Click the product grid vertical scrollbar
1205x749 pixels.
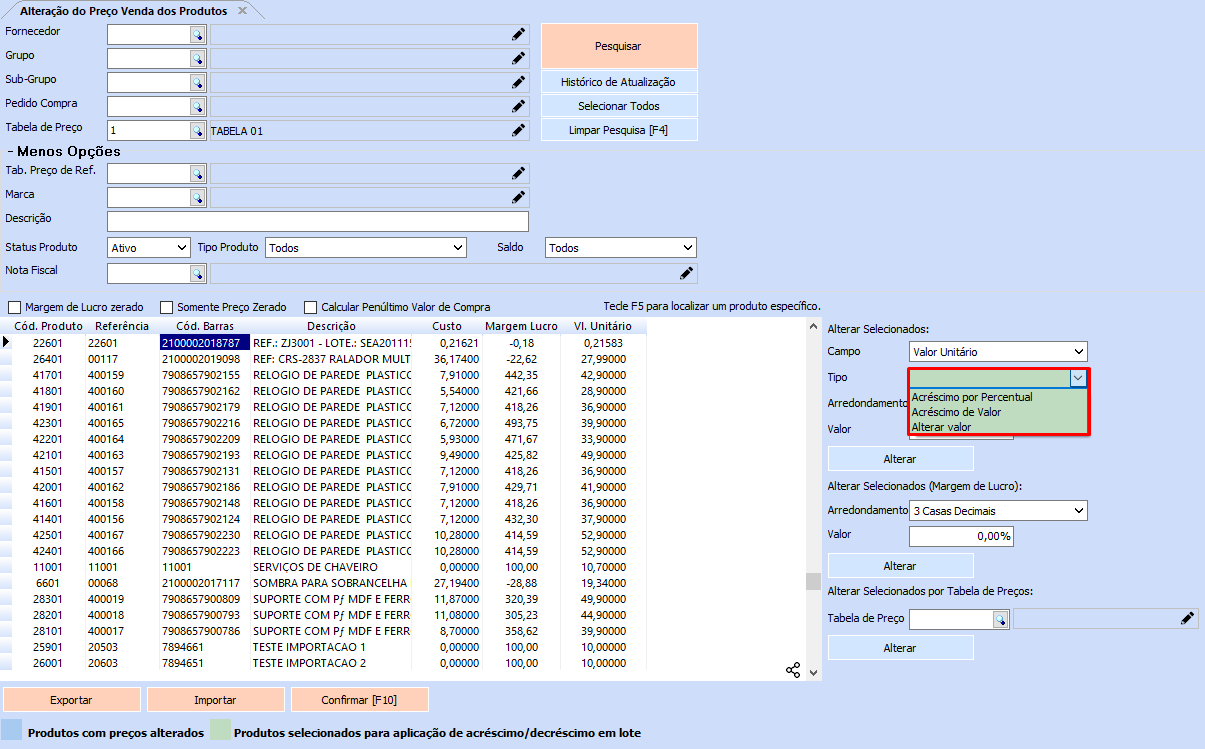point(813,500)
